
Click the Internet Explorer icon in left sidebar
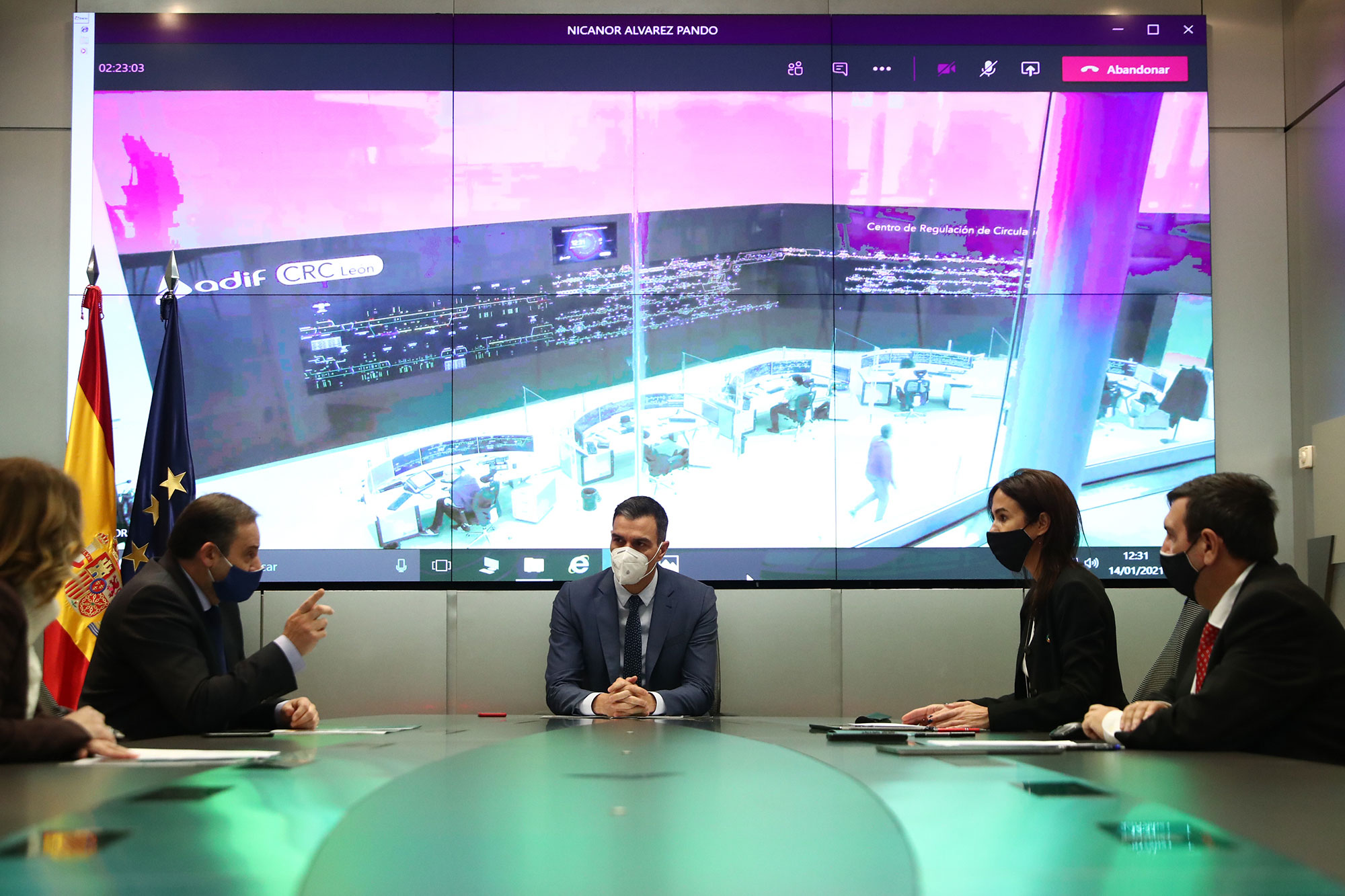click(x=84, y=29)
